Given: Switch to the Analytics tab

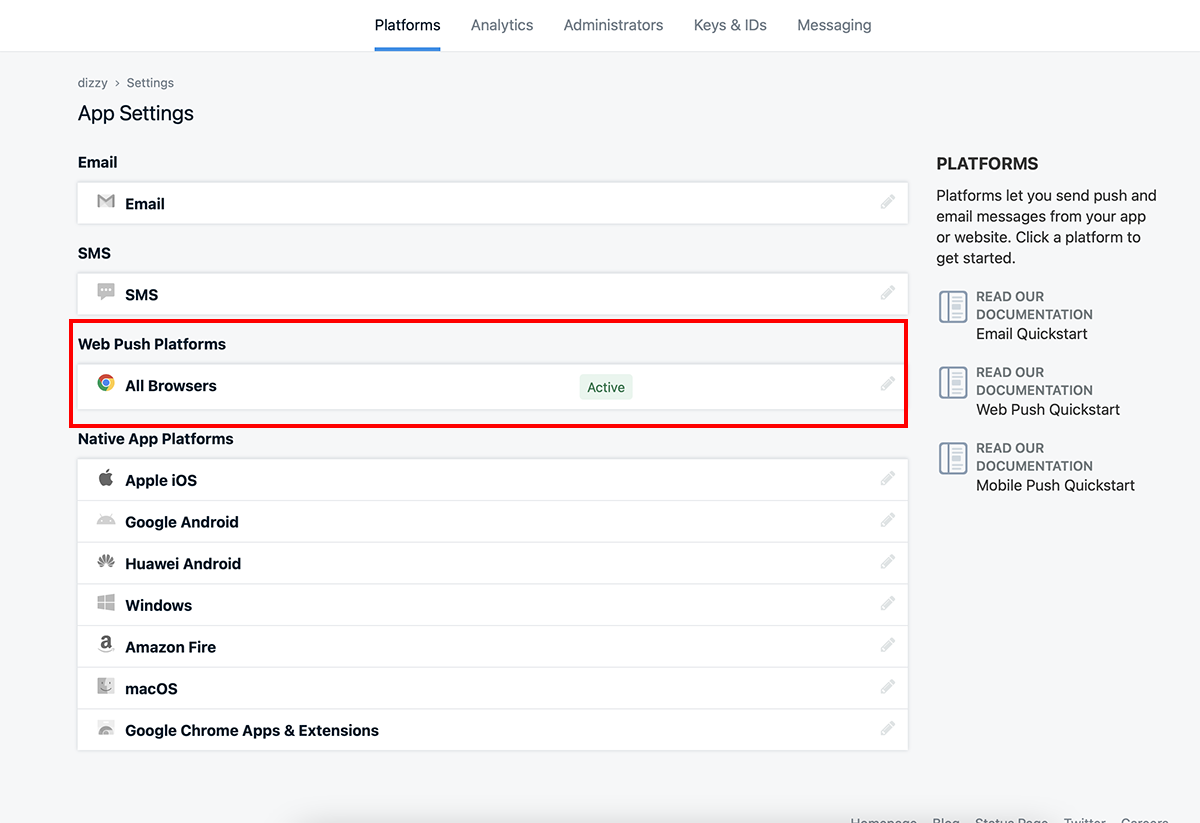Looking at the screenshot, I should coord(502,25).
